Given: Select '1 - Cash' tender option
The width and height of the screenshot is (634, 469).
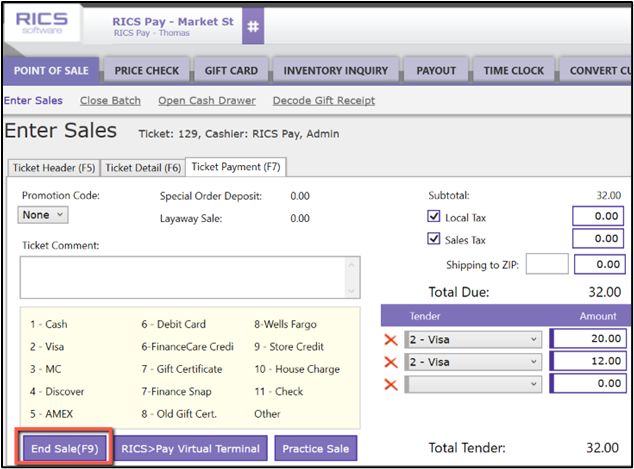Looking at the screenshot, I should click(49, 324).
